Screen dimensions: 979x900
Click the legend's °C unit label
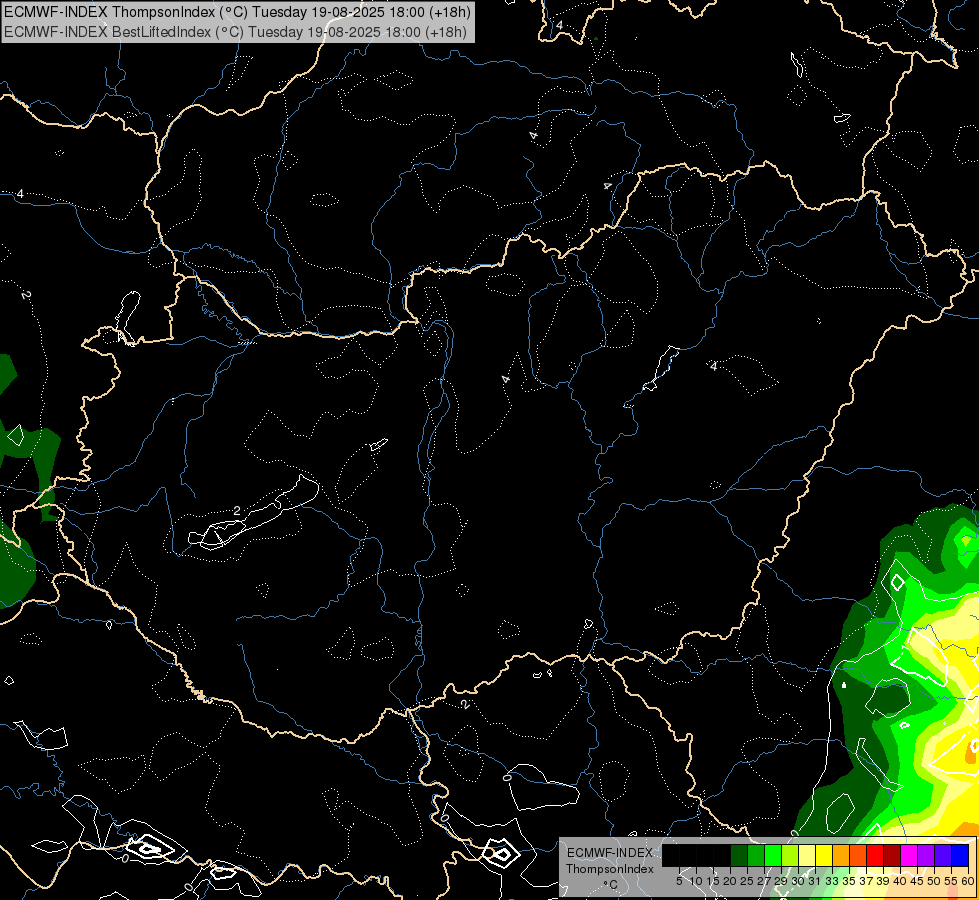(611, 884)
